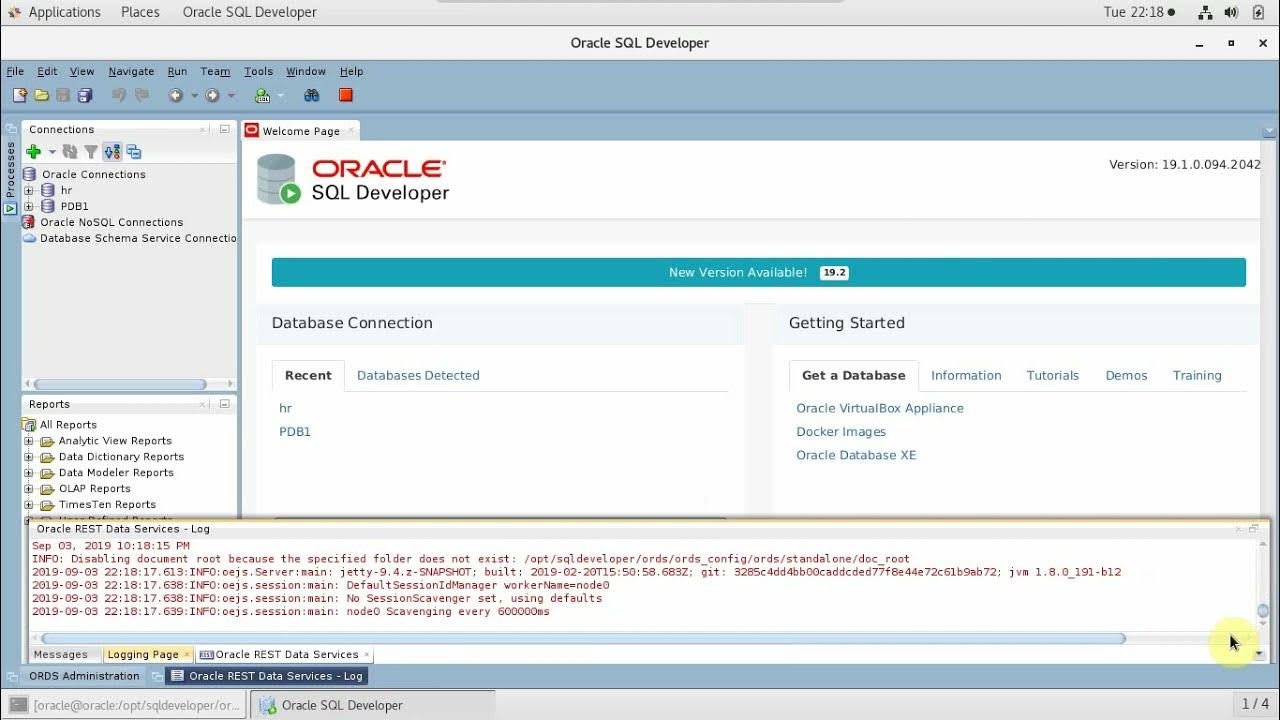This screenshot has width=1280, height=720.
Task: Switch to Databases Detected tab
Action: [x=418, y=375]
